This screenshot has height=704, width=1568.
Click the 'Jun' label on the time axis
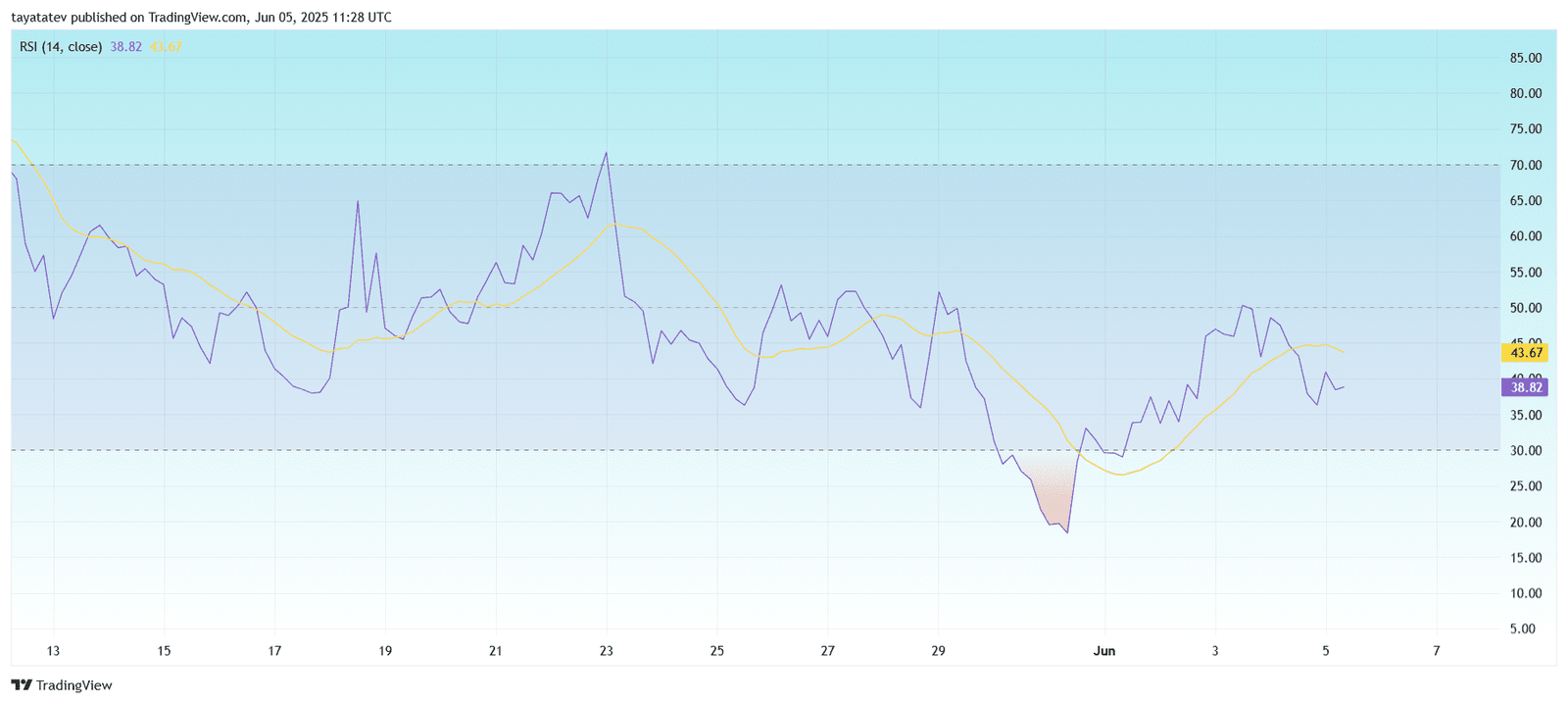(1104, 651)
